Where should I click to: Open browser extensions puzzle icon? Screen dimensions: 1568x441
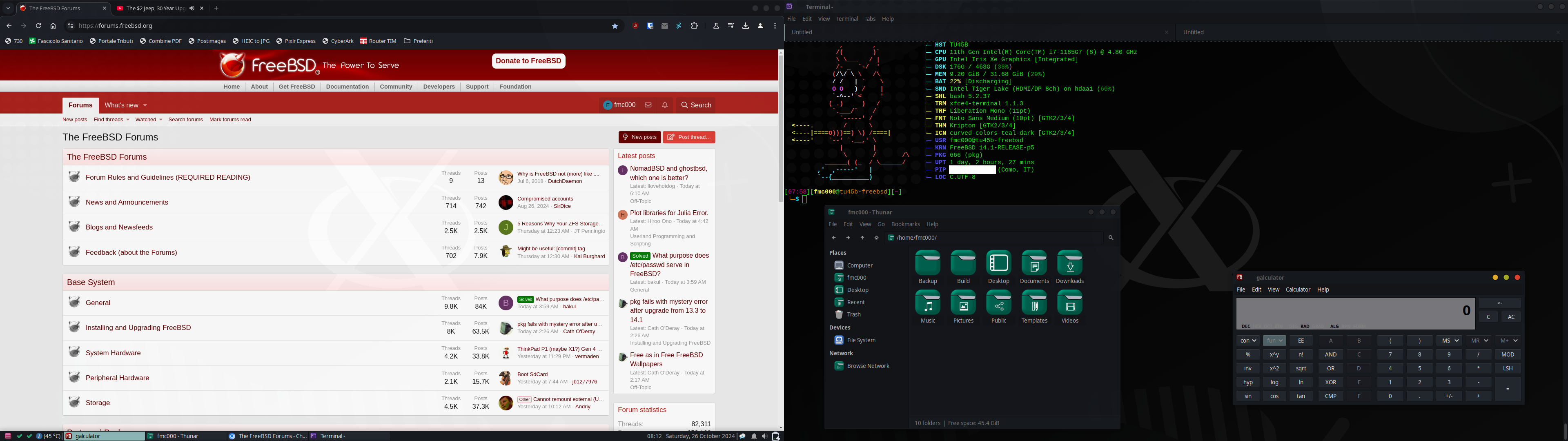click(695, 26)
